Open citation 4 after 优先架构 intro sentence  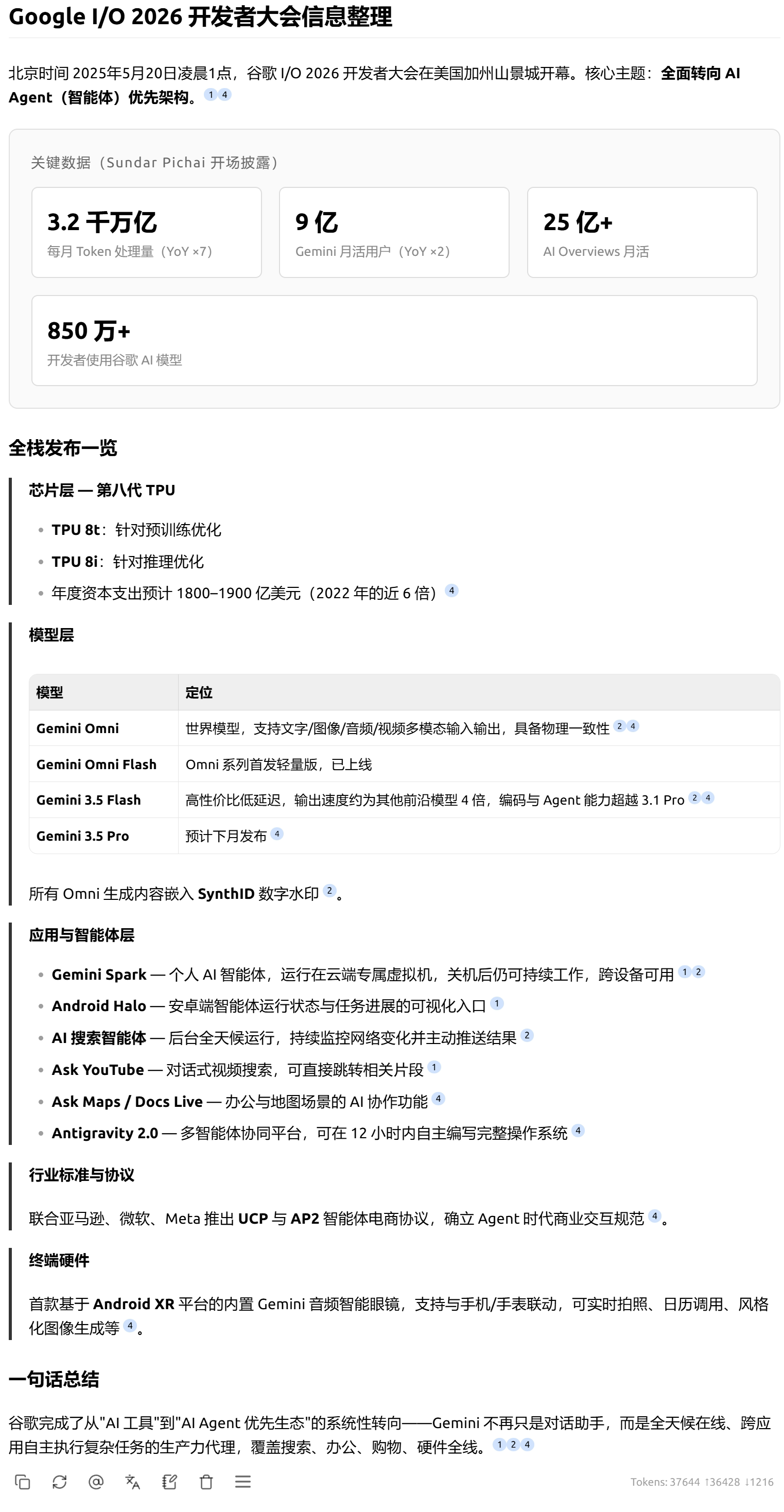click(x=225, y=95)
